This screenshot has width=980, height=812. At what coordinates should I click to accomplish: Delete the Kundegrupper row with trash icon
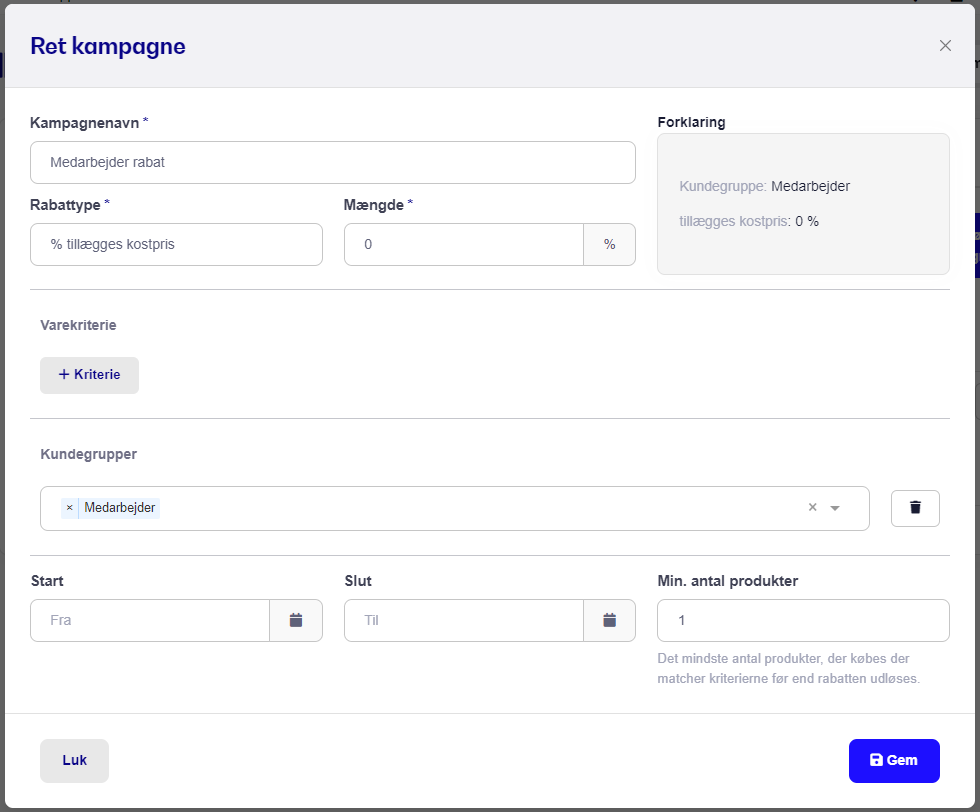click(x=915, y=508)
